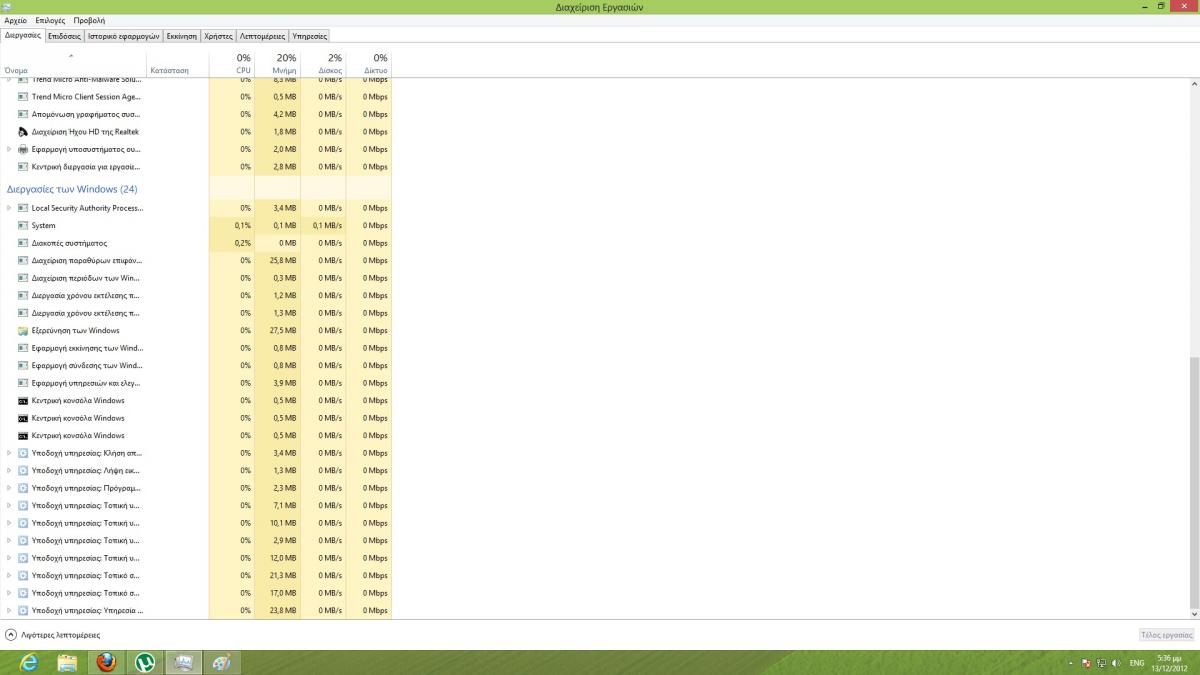Switch to the Εκκίνηση tab

pos(181,35)
